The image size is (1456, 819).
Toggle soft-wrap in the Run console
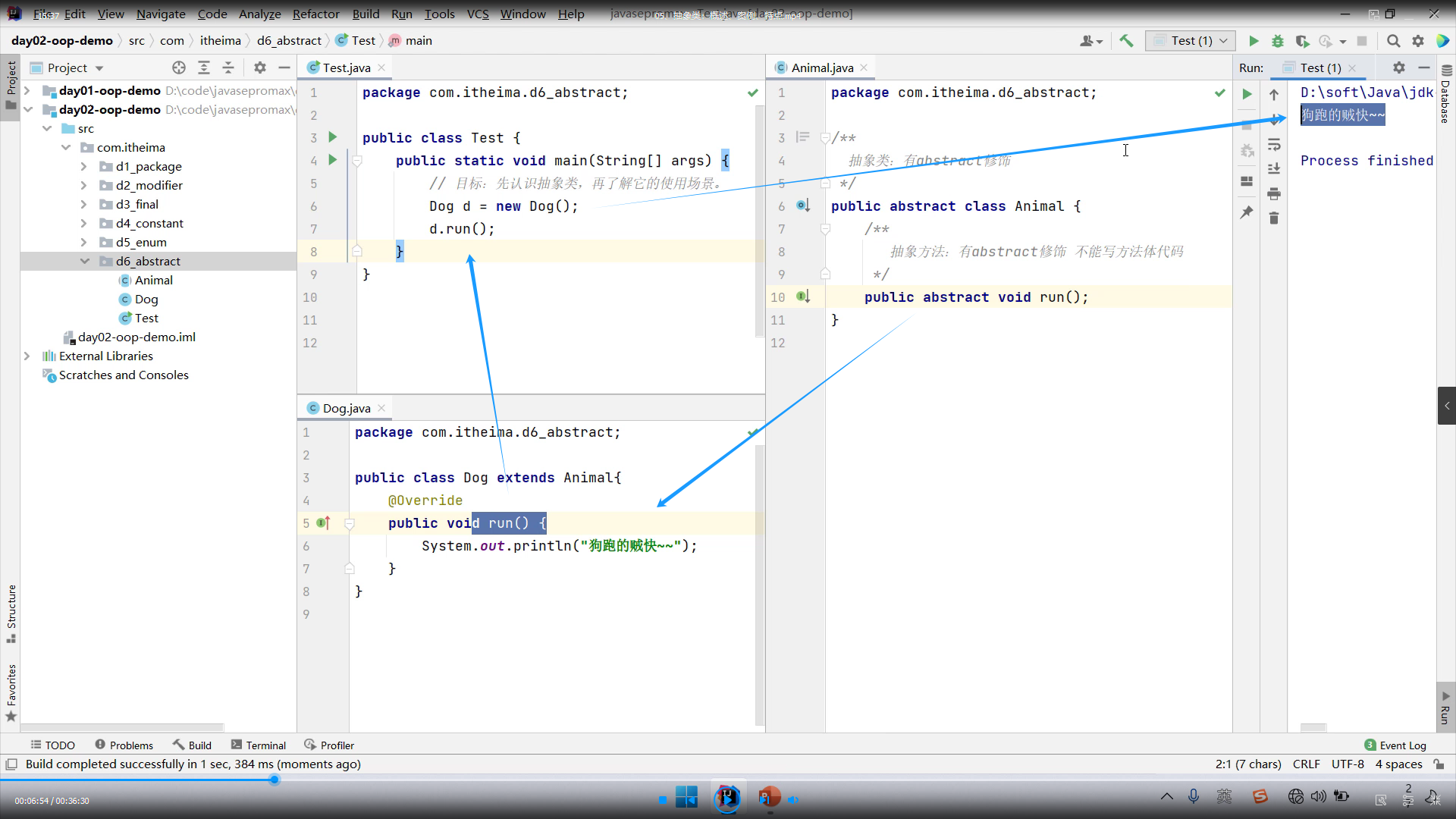click(1274, 144)
